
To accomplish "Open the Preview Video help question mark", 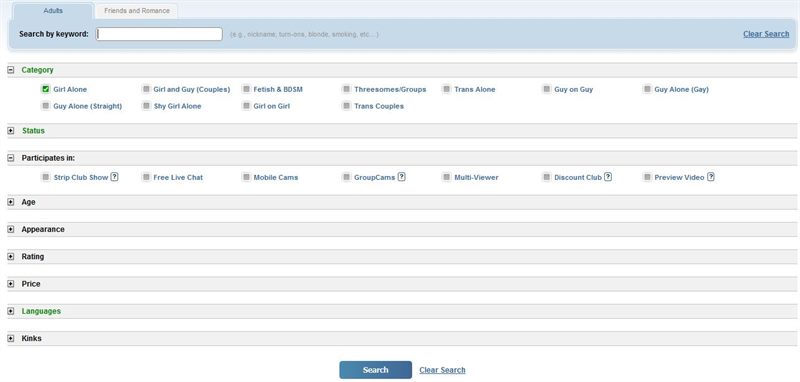I will [711, 177].
